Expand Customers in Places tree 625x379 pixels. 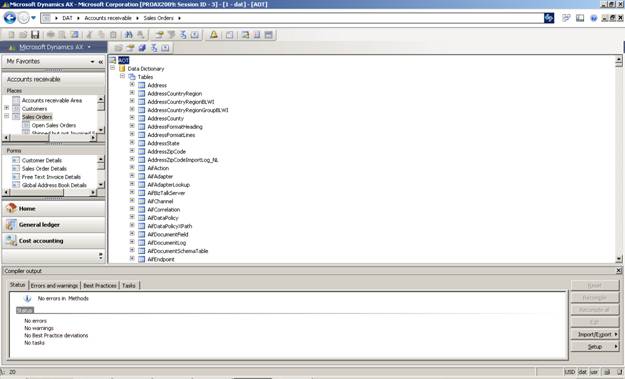(x=6, y=108)
